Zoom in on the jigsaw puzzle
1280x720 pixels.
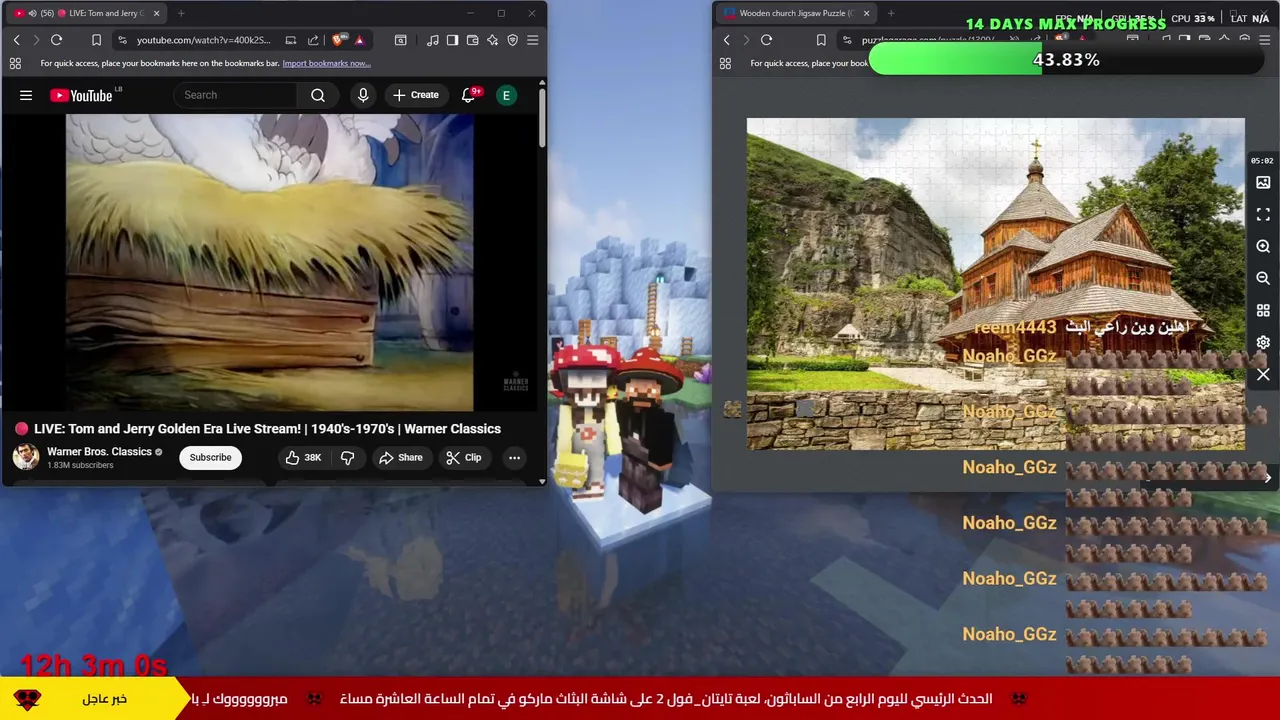tap(1263, 246)
